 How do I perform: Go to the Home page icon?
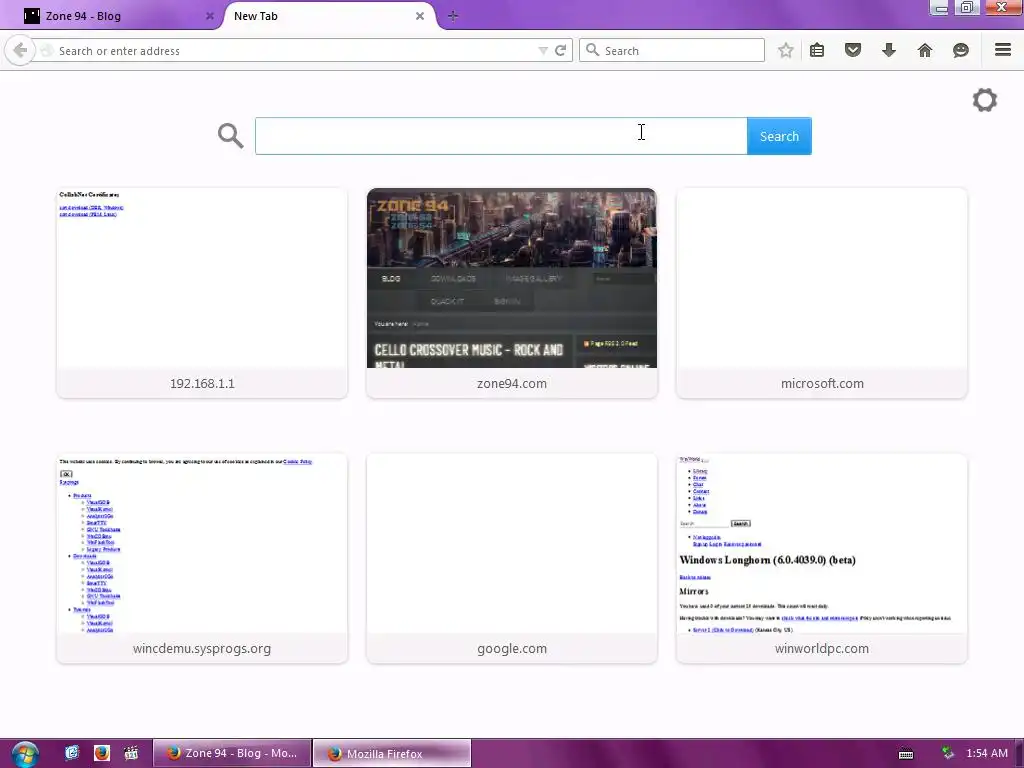point(925,50)
